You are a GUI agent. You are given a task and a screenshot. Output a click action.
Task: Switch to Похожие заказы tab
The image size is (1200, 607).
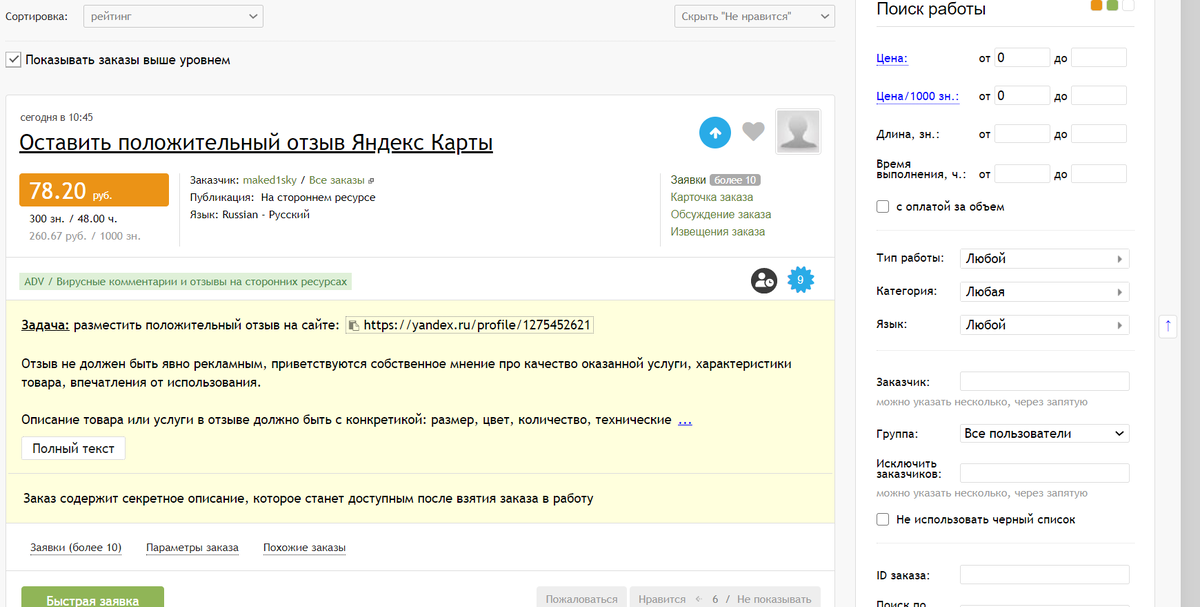304,548
